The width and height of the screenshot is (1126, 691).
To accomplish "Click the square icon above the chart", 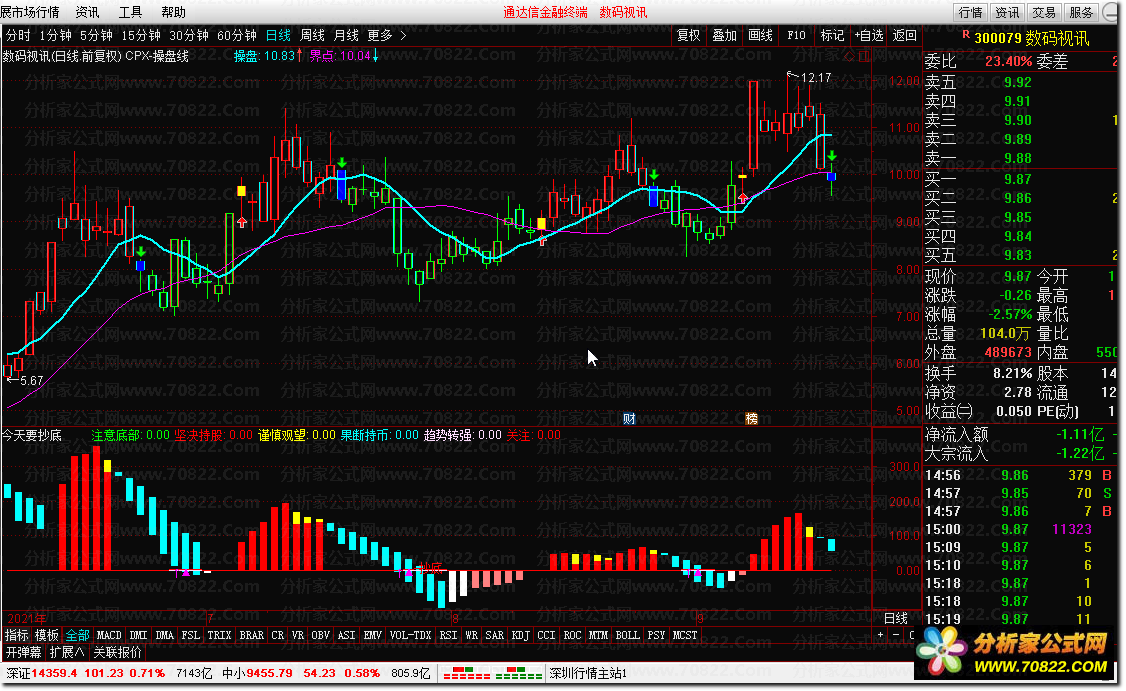I will (865, 56).
